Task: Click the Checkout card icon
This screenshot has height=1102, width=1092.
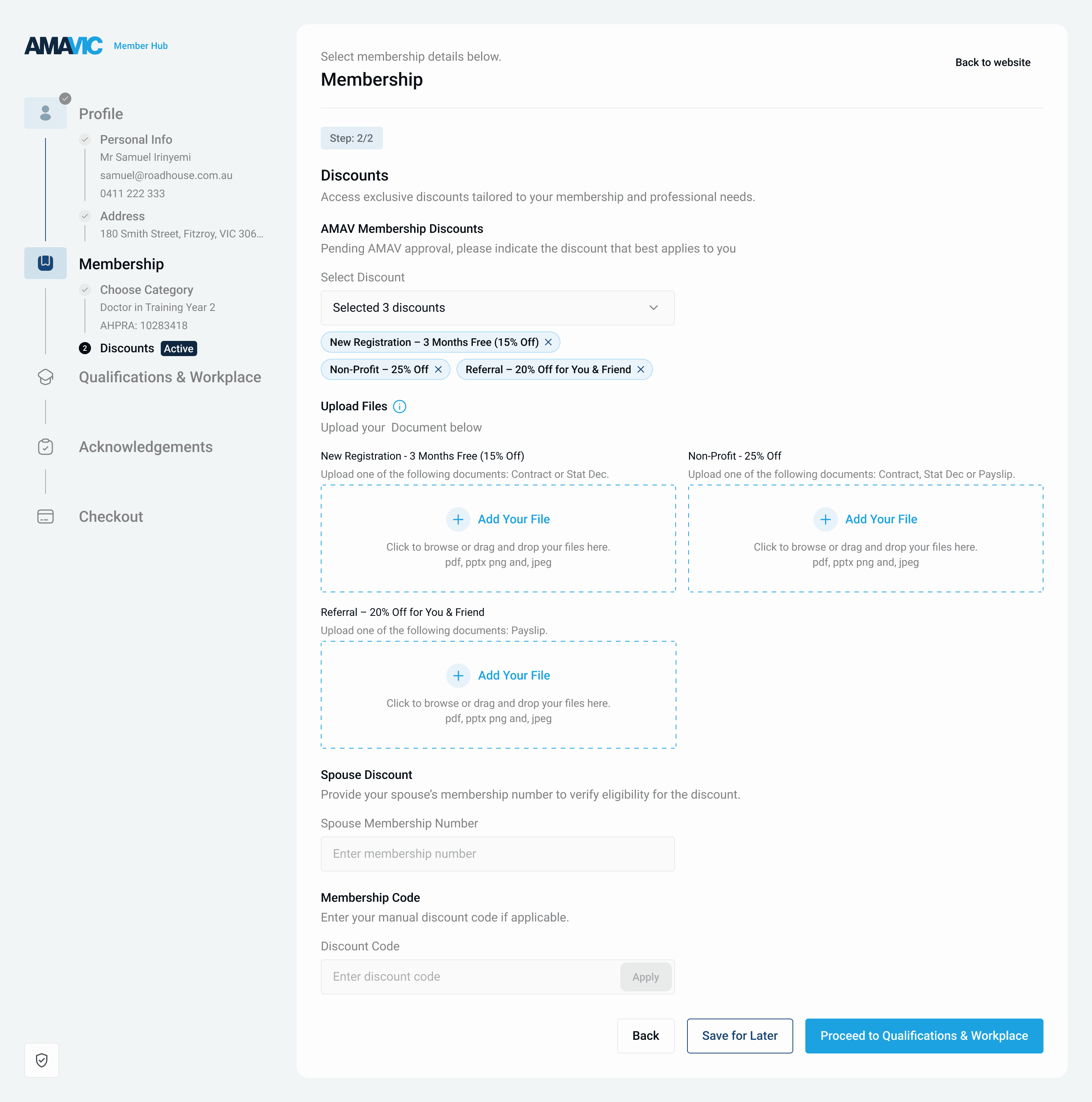Action: click(x=45, y=516)
